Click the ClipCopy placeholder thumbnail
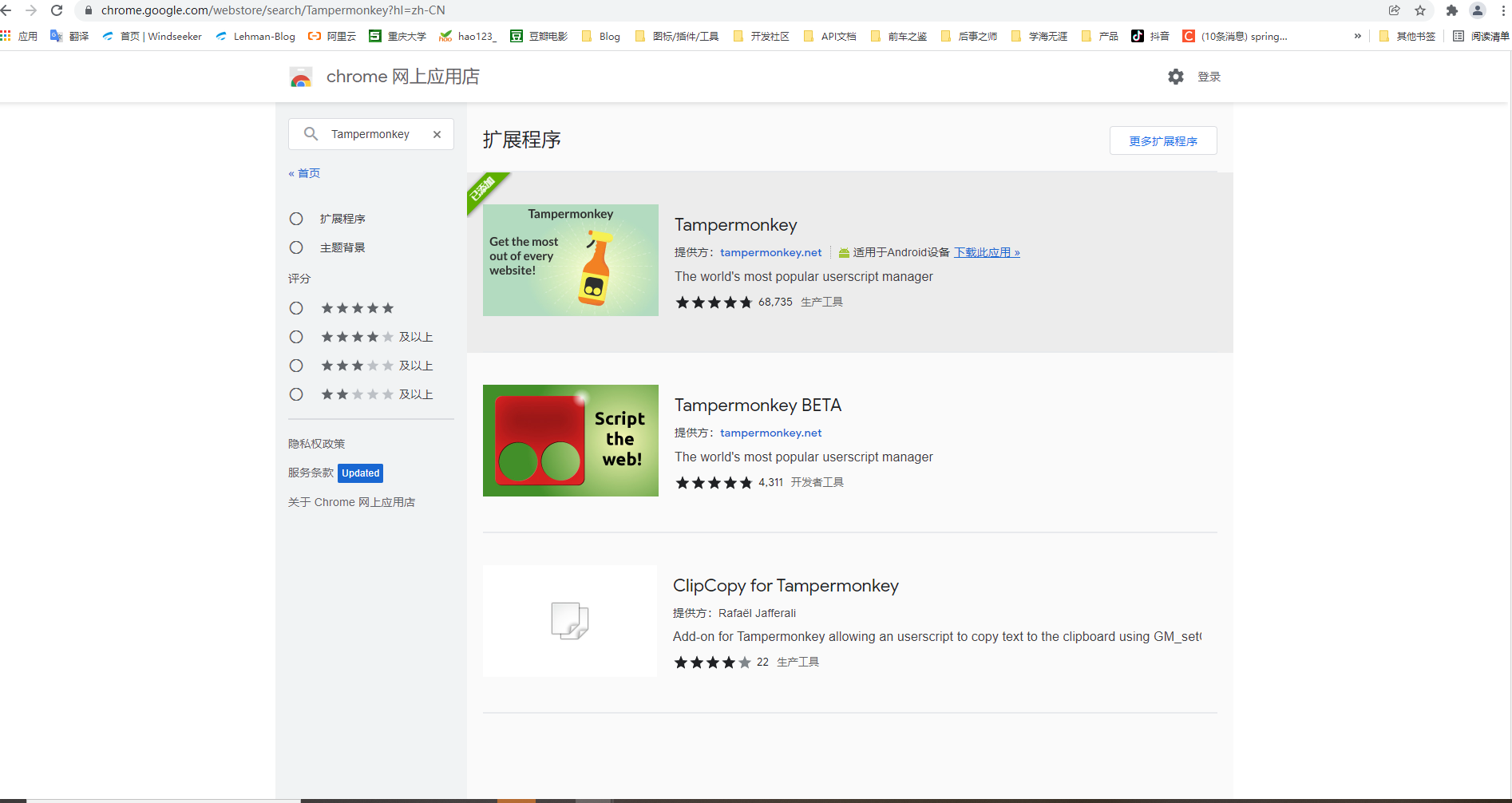This screenshot has height=803, width=1512. click(570, 621)
